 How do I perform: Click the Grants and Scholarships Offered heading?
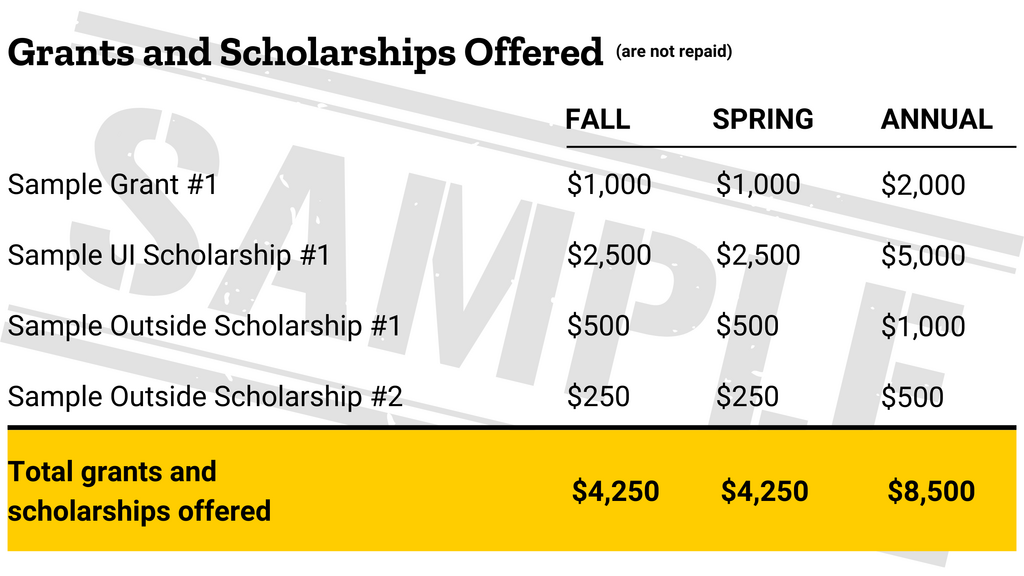coord(305,53)
